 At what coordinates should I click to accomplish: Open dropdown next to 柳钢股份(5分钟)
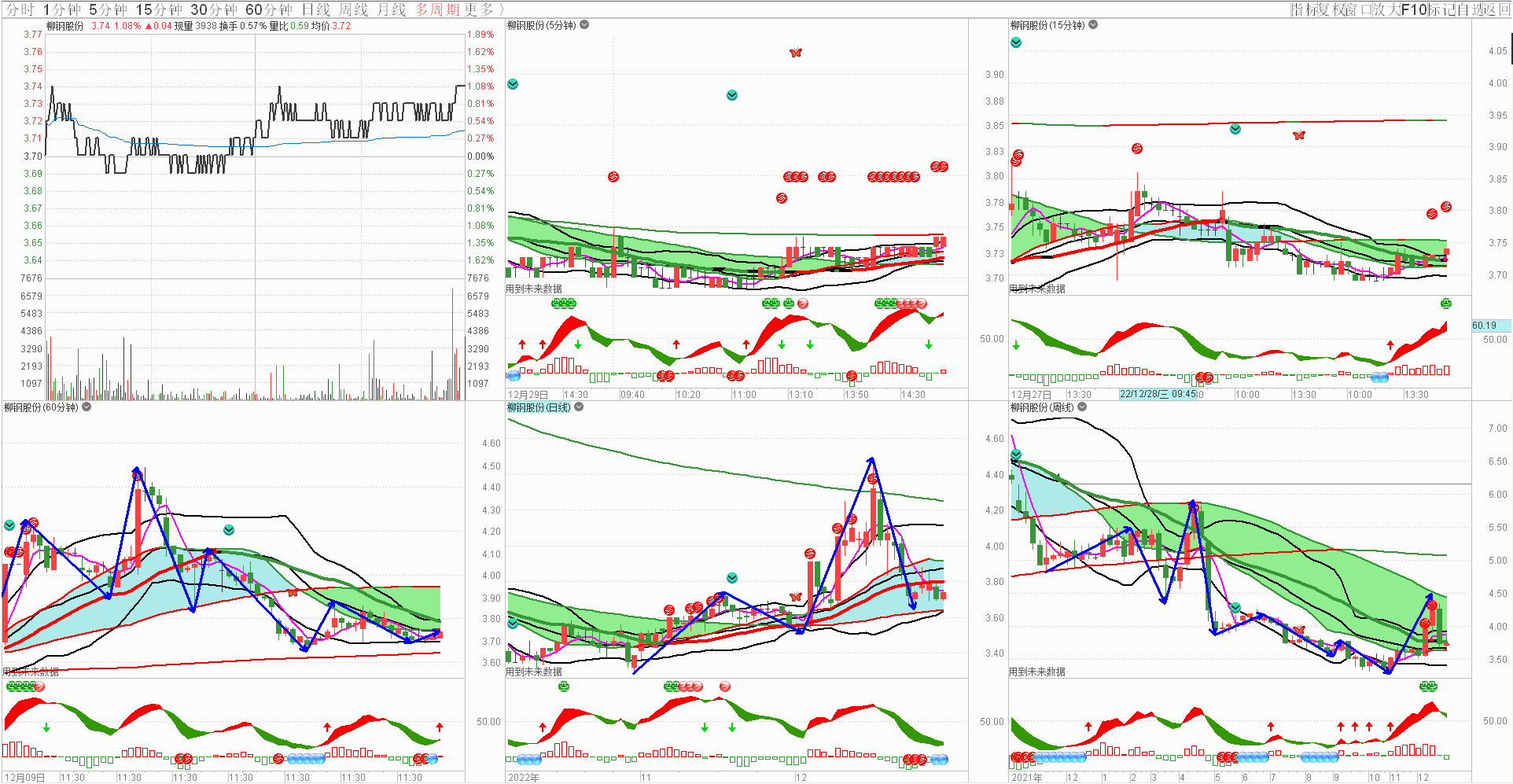pos(584,25)
